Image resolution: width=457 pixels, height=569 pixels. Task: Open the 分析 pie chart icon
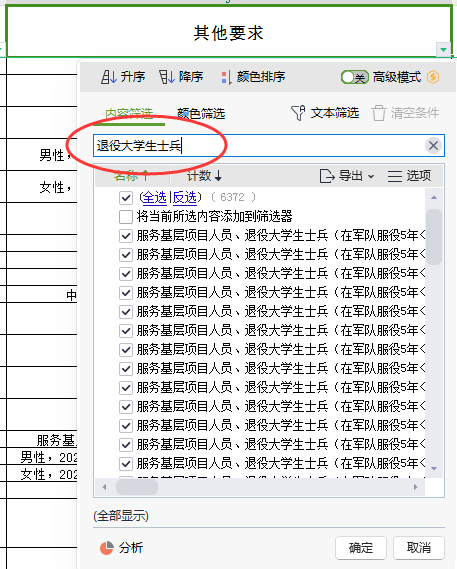tap(107, 548)
